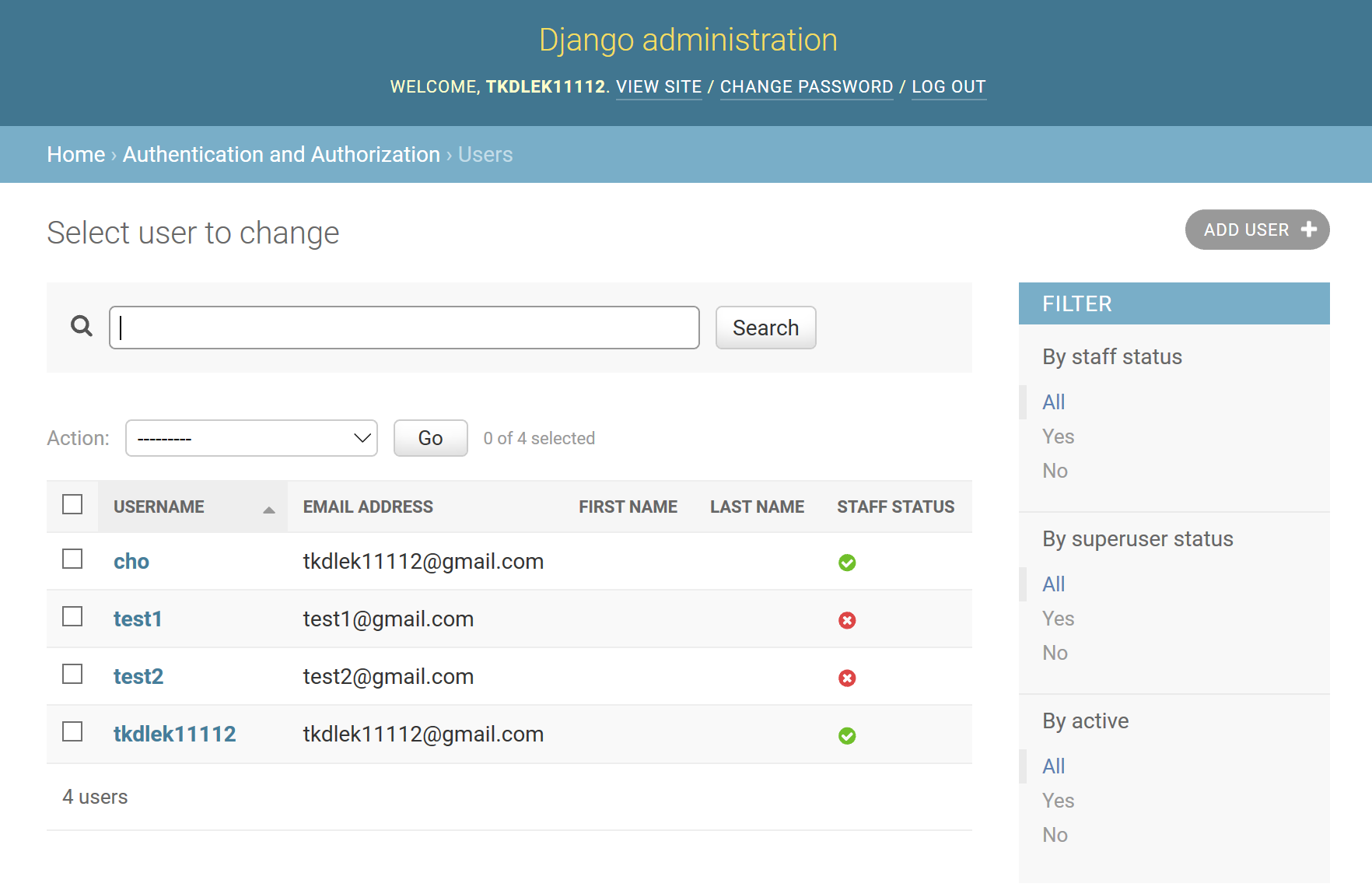Click the magnifying glass search icon
This screenshot has height=894, width=1372.
(x=82, y=326)
